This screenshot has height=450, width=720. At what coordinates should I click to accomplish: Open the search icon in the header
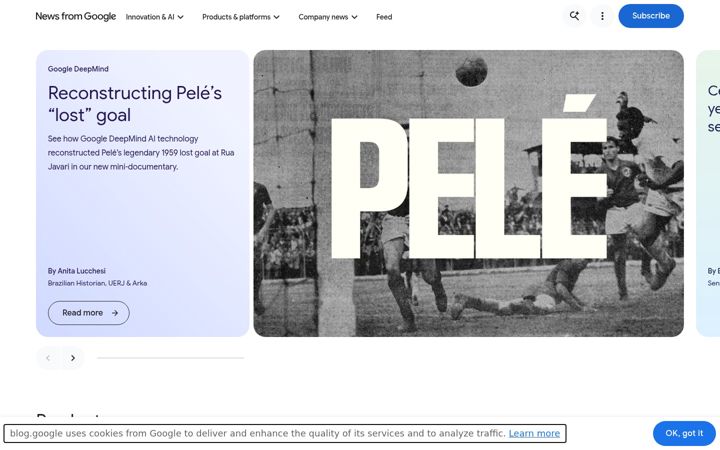[574, 16]
